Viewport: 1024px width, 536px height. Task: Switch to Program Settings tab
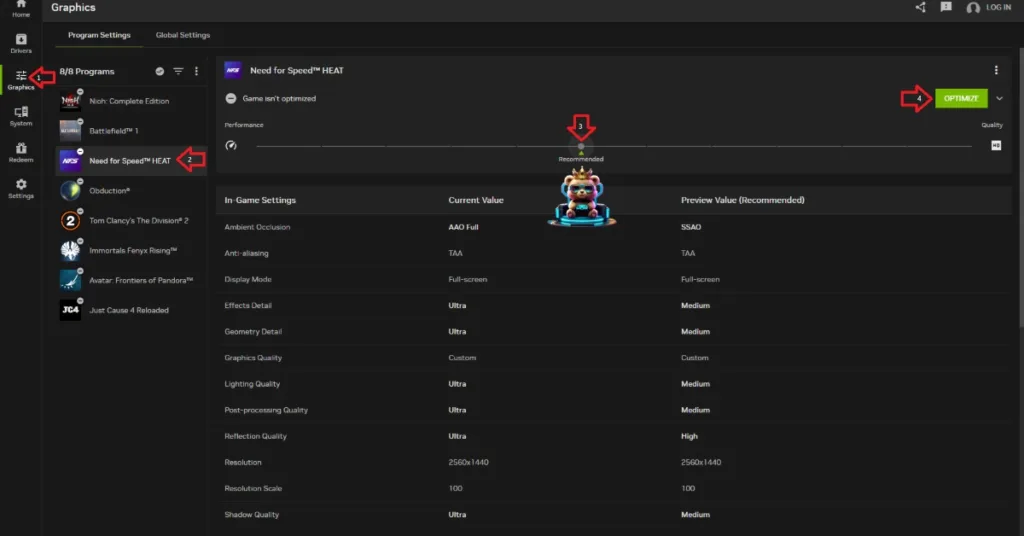pyautogui.click(x=99, y=35)
